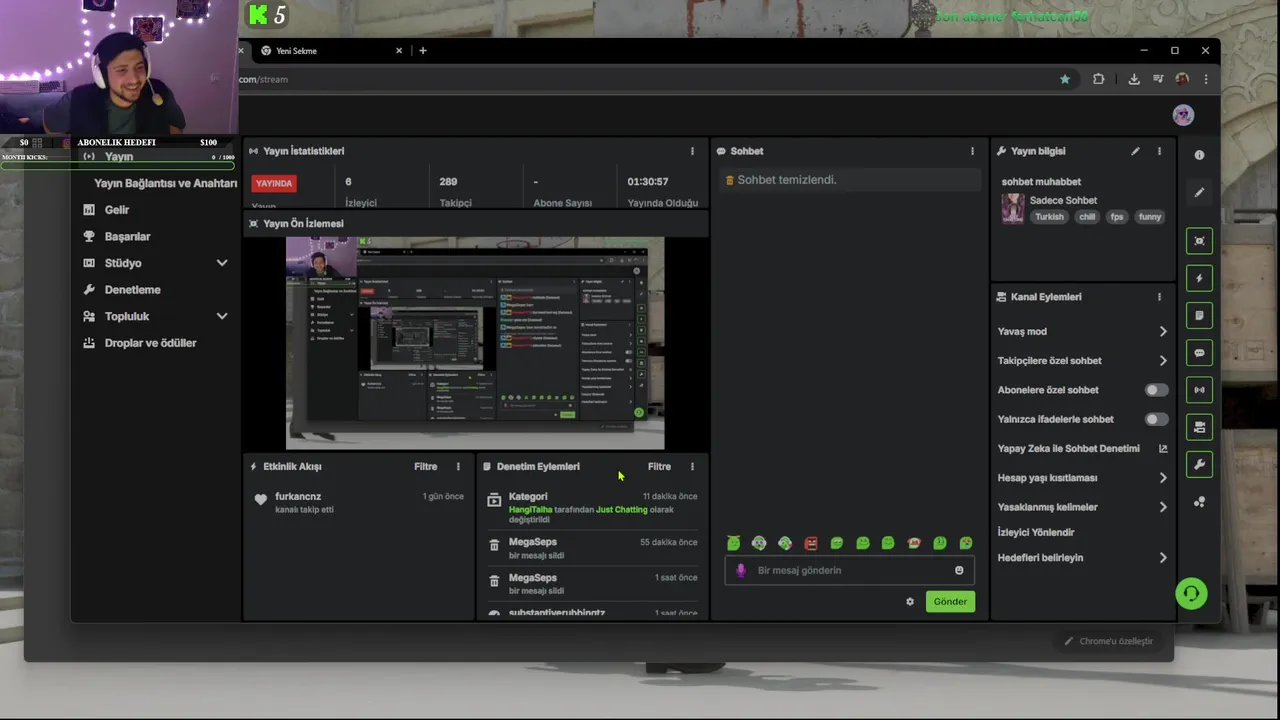
Task: Open the info icon in right toolbar
Action: click(x=1199, y=155)
